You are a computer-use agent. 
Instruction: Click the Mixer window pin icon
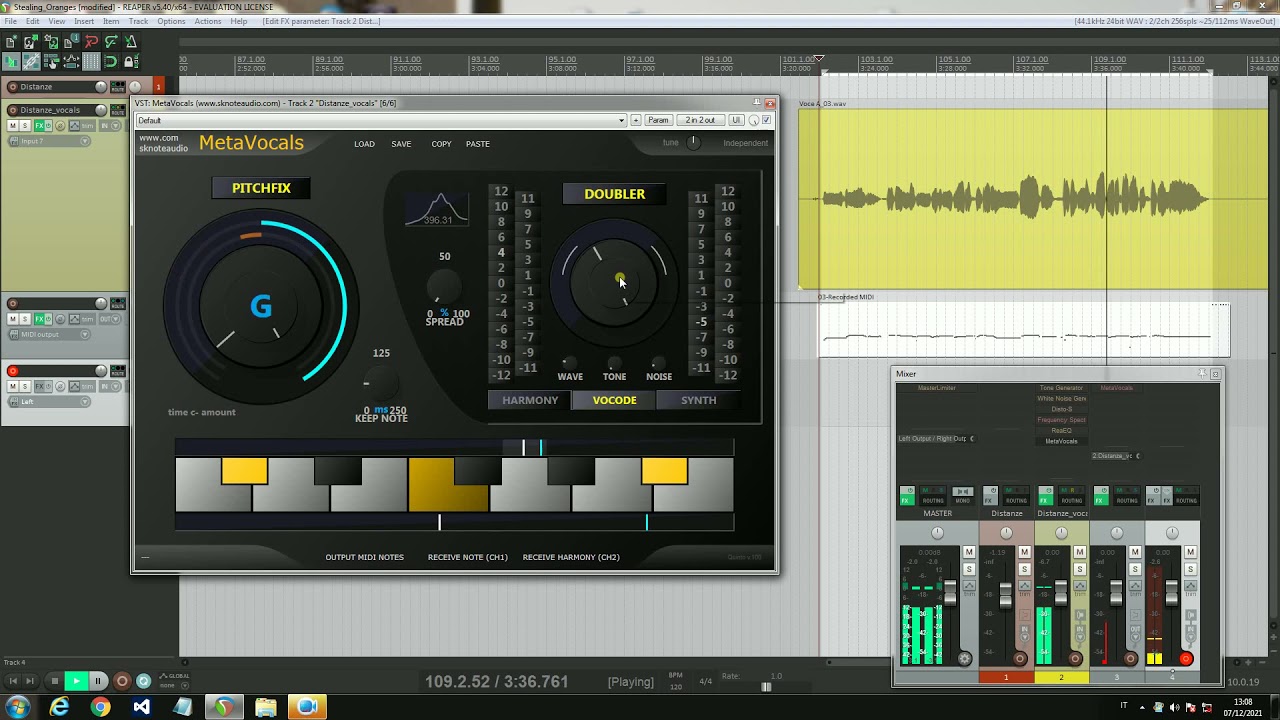1202,374
